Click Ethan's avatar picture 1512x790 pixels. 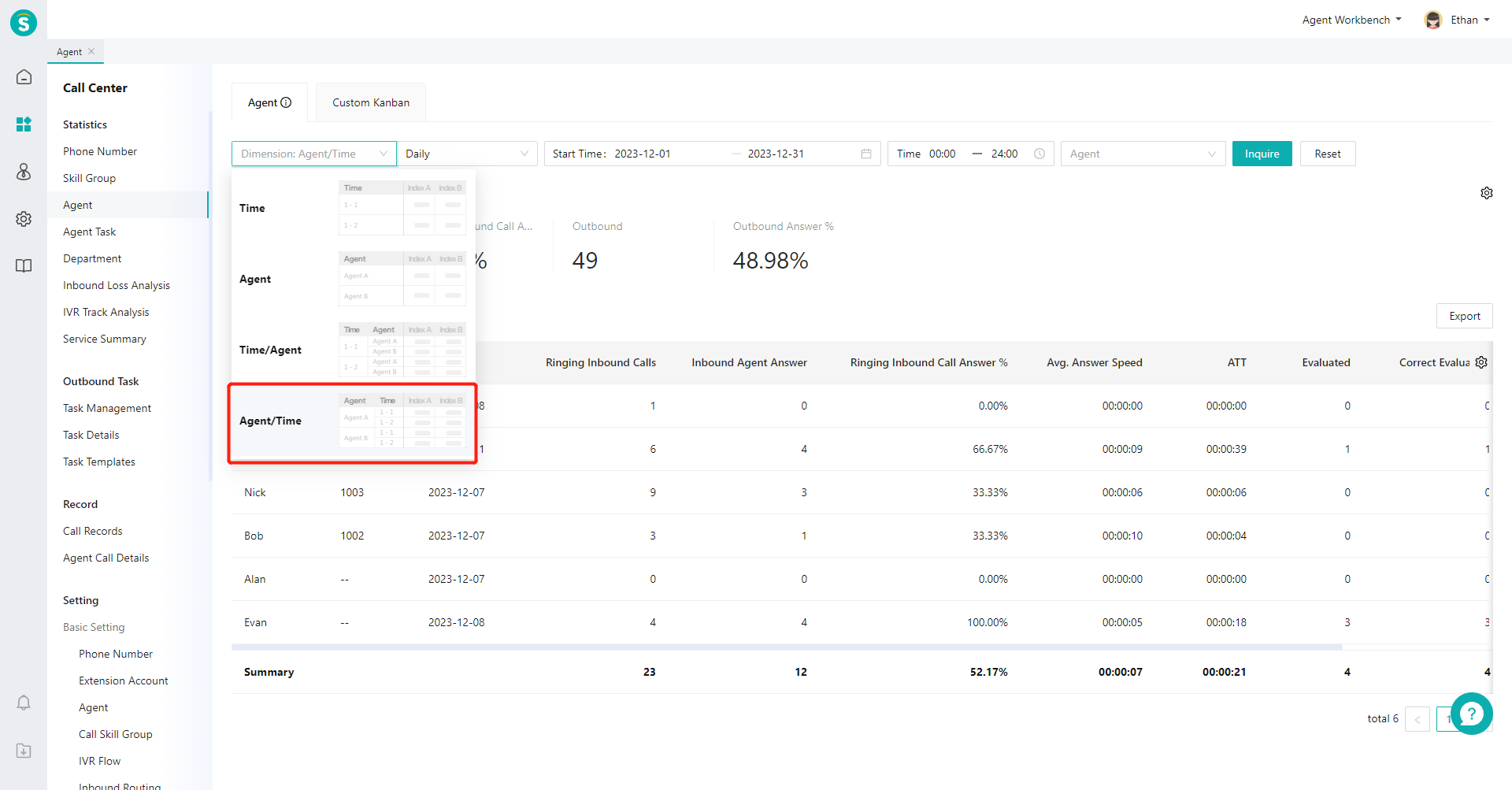point(1433,20)
